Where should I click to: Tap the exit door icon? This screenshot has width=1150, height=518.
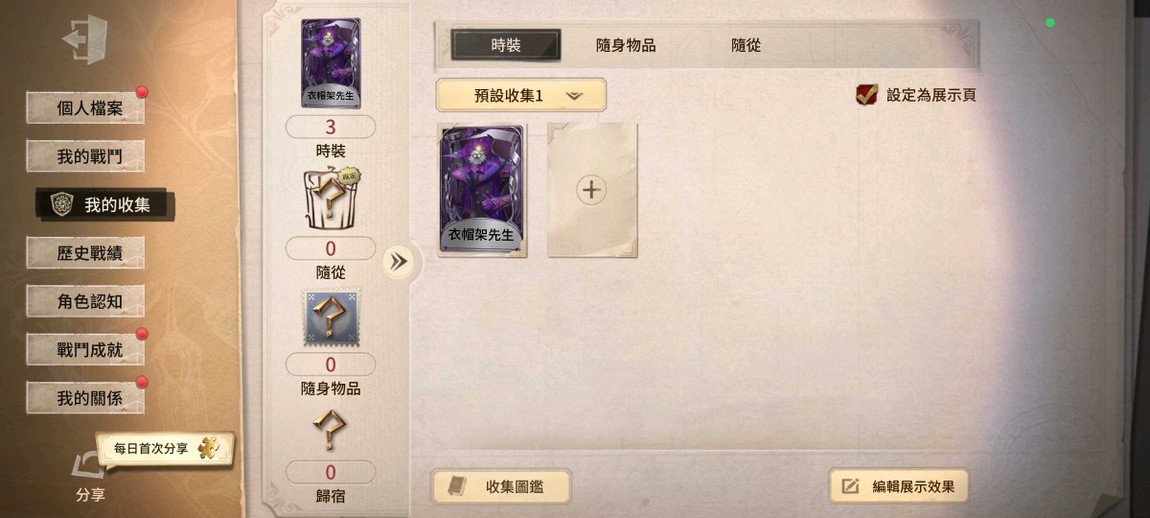coord(86,40)
